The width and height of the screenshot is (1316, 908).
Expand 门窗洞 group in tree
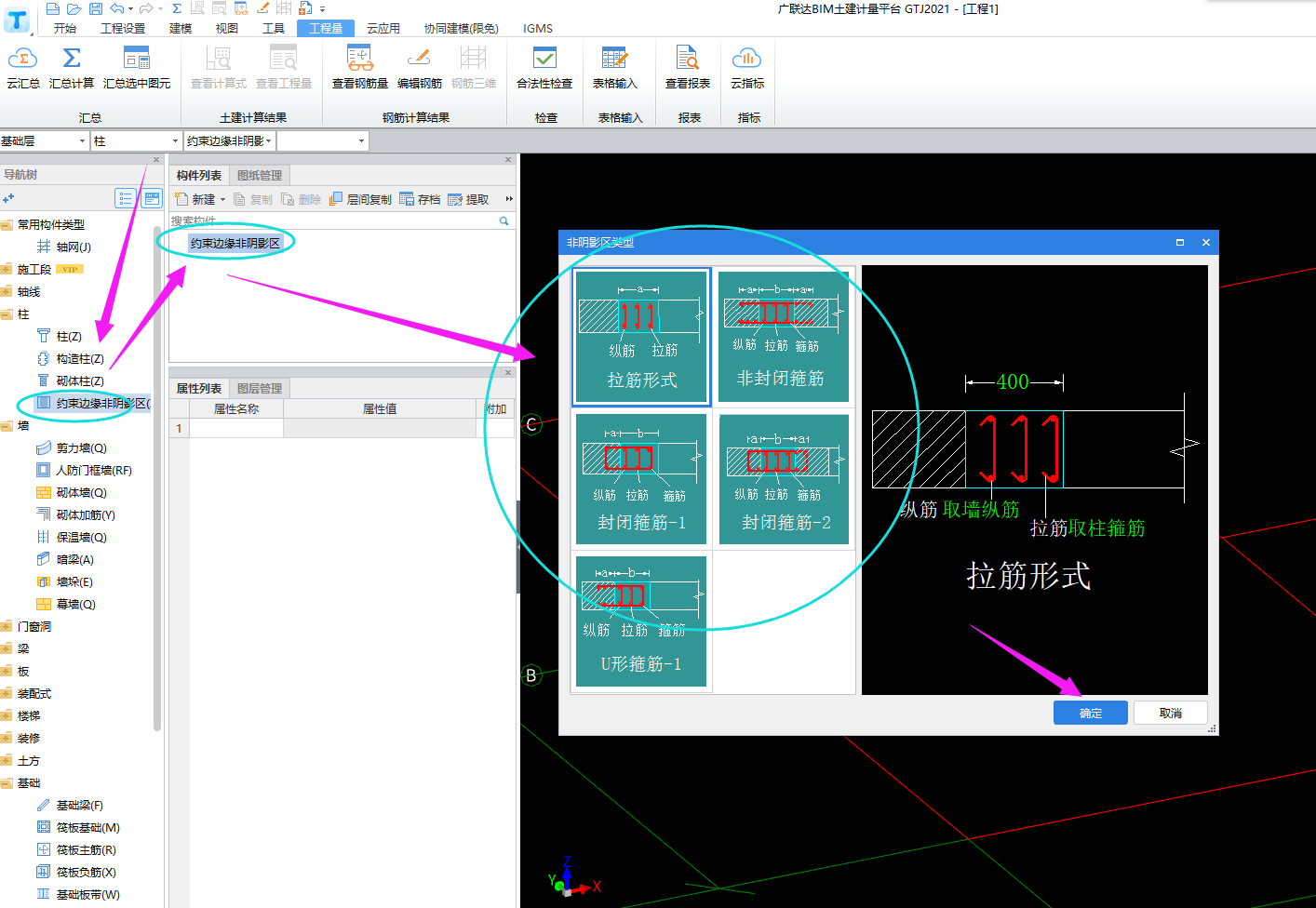(x=7, y=627)
